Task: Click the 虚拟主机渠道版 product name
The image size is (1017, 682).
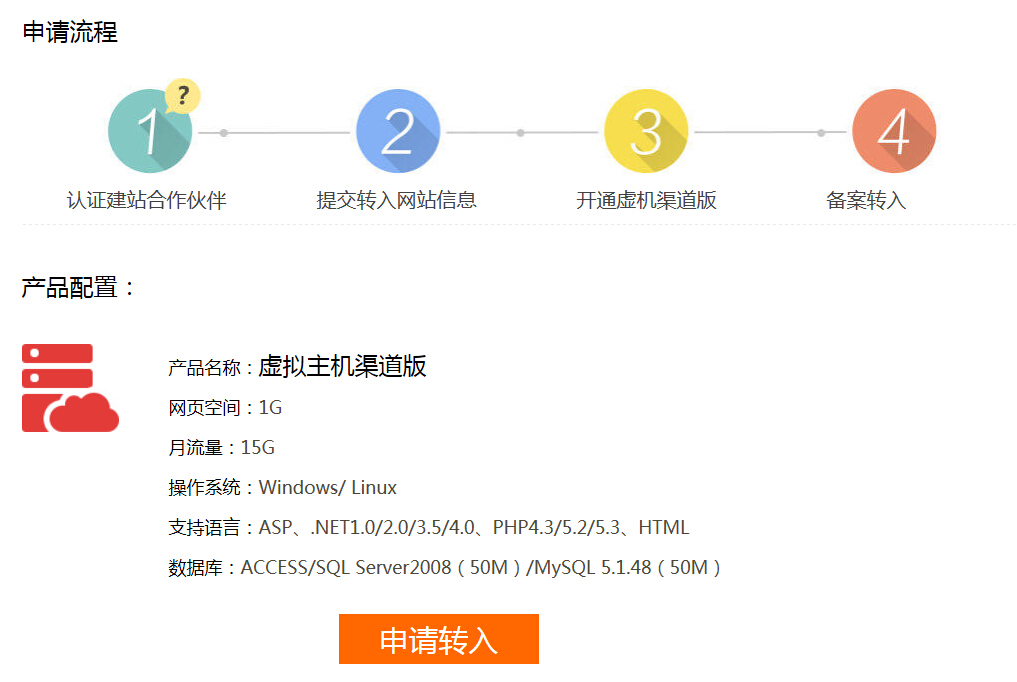Action: 342,366
